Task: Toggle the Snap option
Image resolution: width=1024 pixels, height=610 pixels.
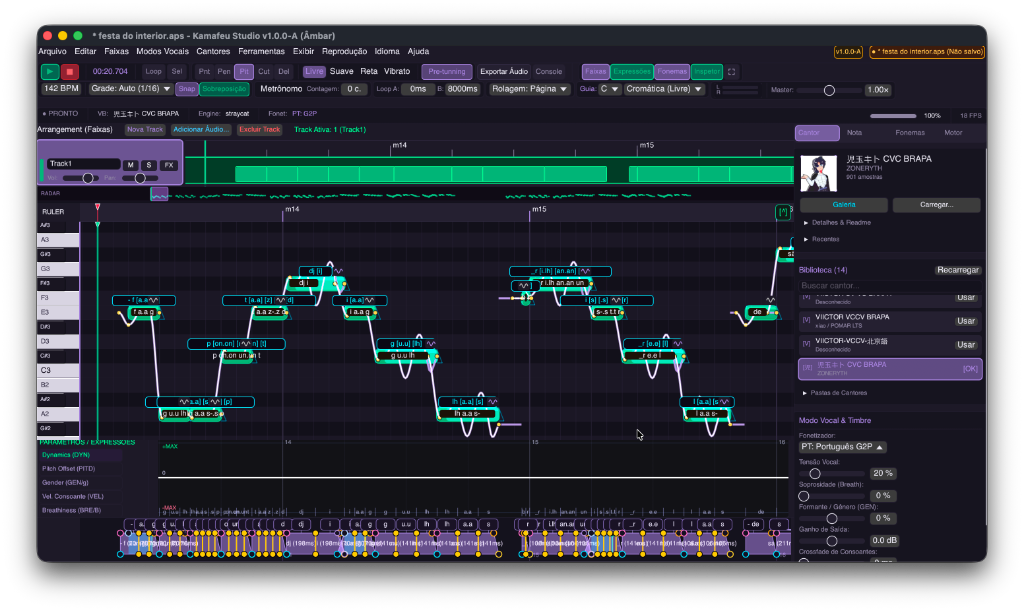Action: [187, 89]
